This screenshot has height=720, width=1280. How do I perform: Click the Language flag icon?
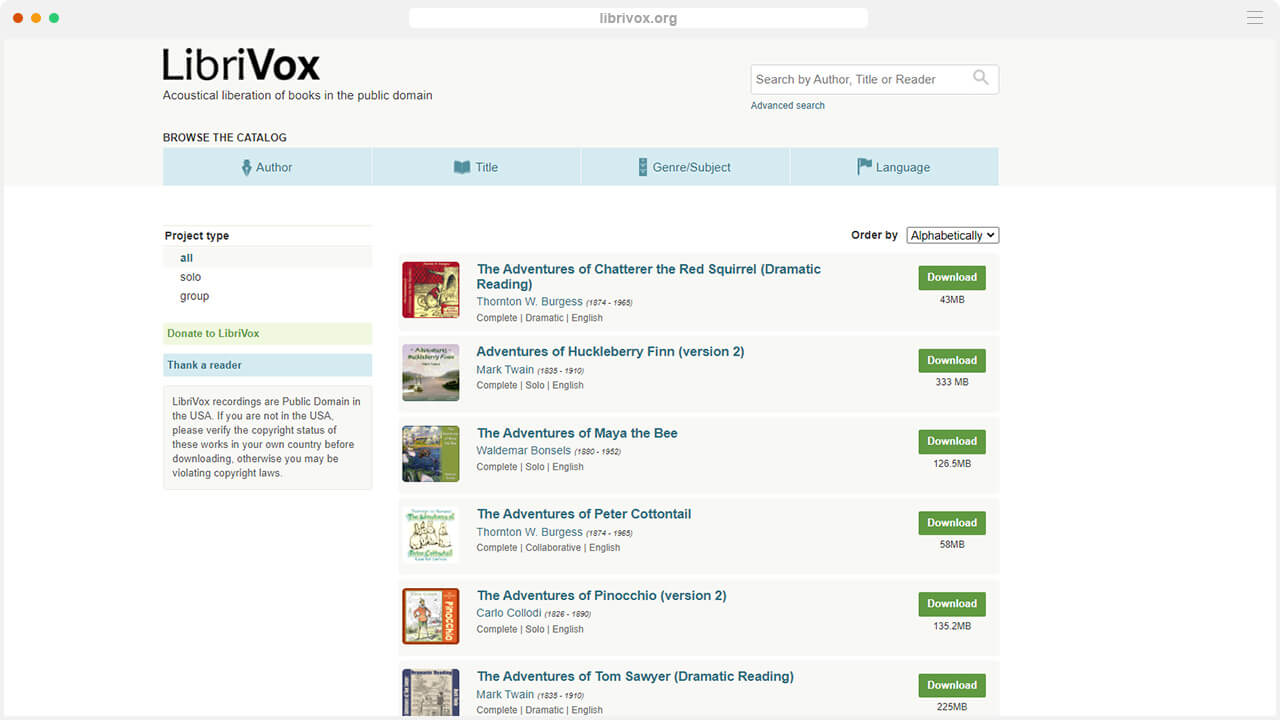click(x=864, y=167)
